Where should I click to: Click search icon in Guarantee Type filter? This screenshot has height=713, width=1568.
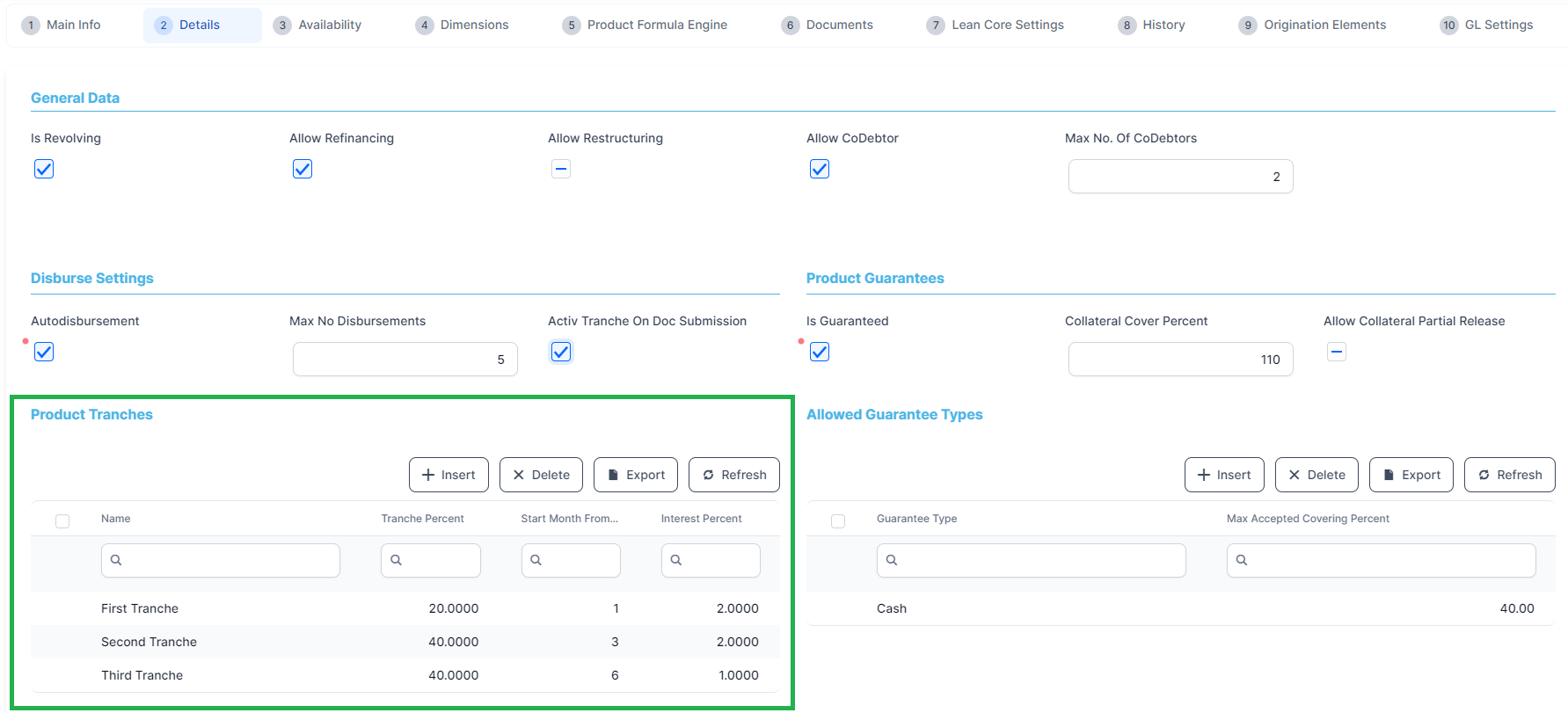tap(892, 560)
